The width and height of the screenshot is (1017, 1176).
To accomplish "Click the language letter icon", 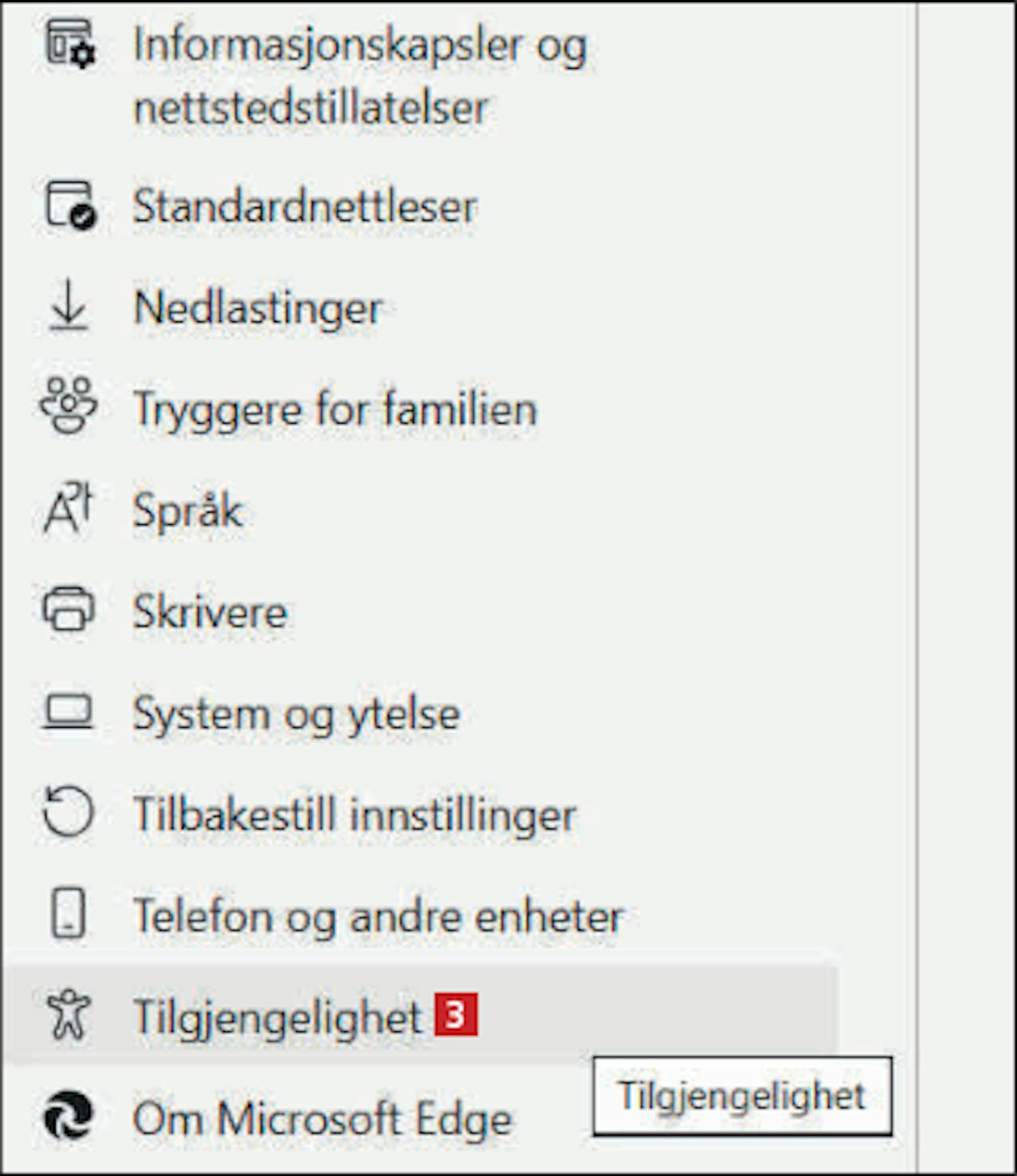I will (x=68, y=508).
